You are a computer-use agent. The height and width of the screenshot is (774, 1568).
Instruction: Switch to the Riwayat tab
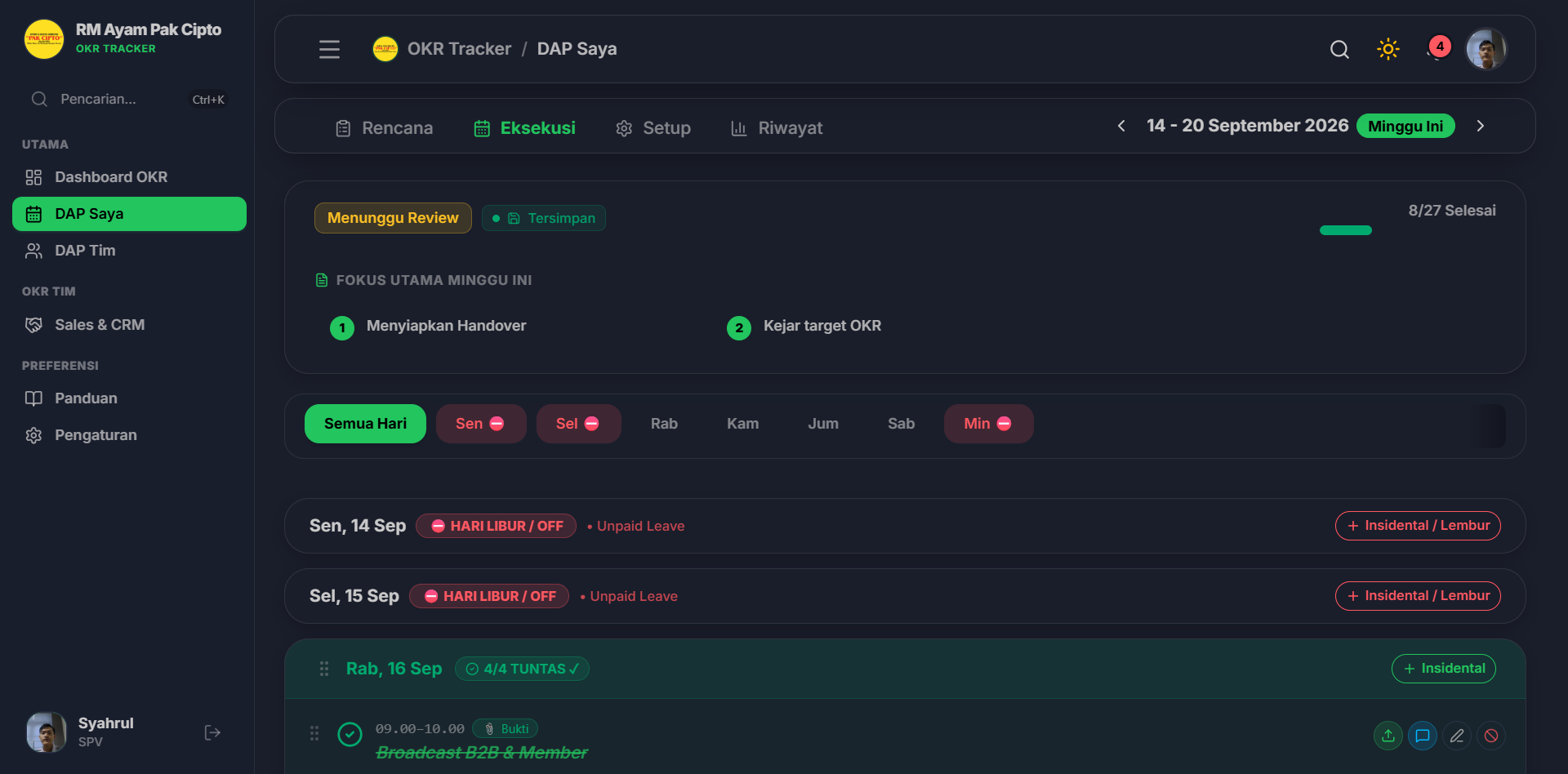(777, 128)
